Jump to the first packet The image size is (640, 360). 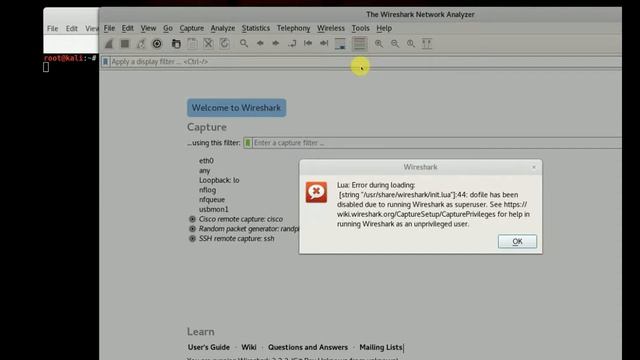[x=308, y=44]
